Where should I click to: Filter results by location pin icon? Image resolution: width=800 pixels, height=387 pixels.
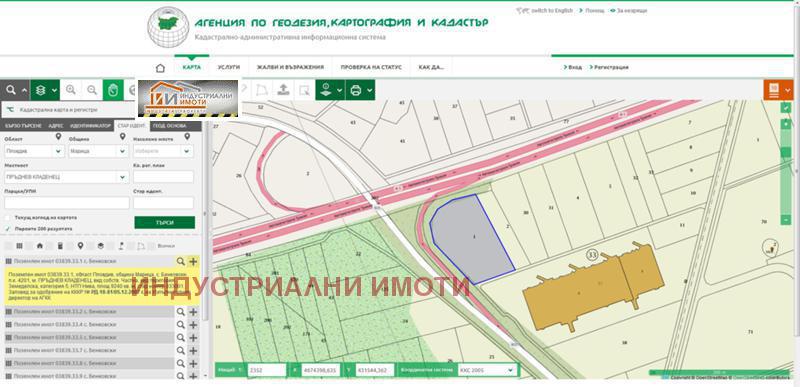[80, 246]
